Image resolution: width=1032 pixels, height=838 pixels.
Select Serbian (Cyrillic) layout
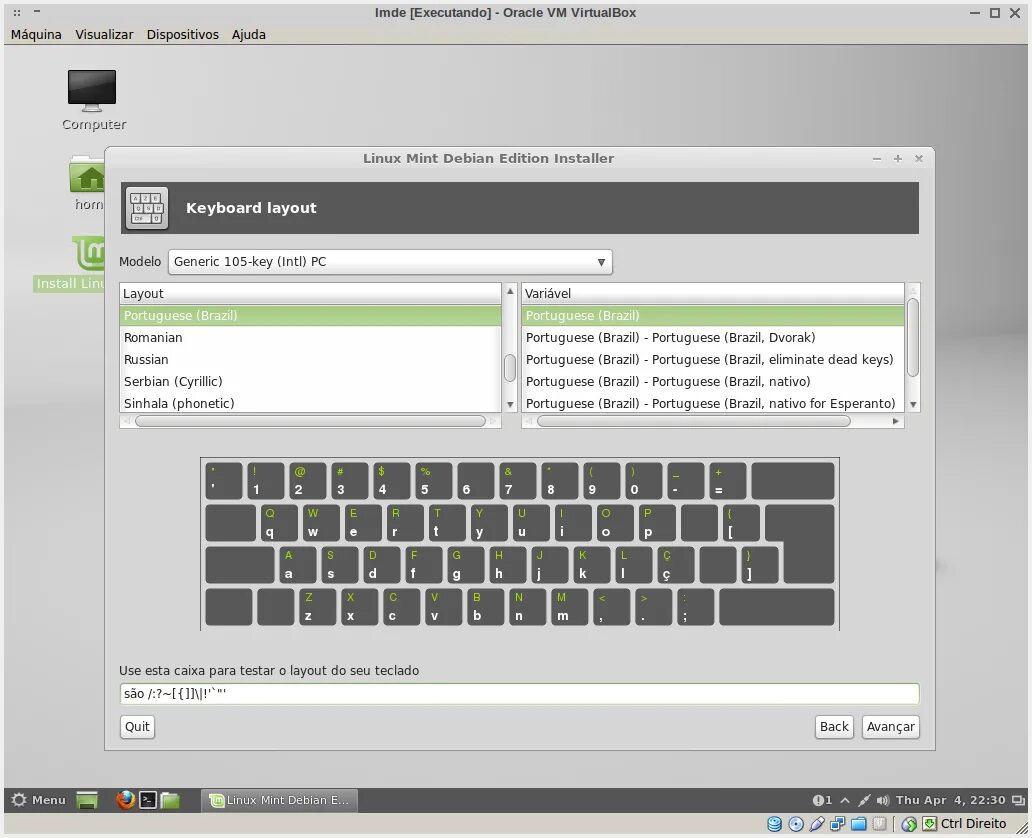pyautogui.click(x=310, y=381)
